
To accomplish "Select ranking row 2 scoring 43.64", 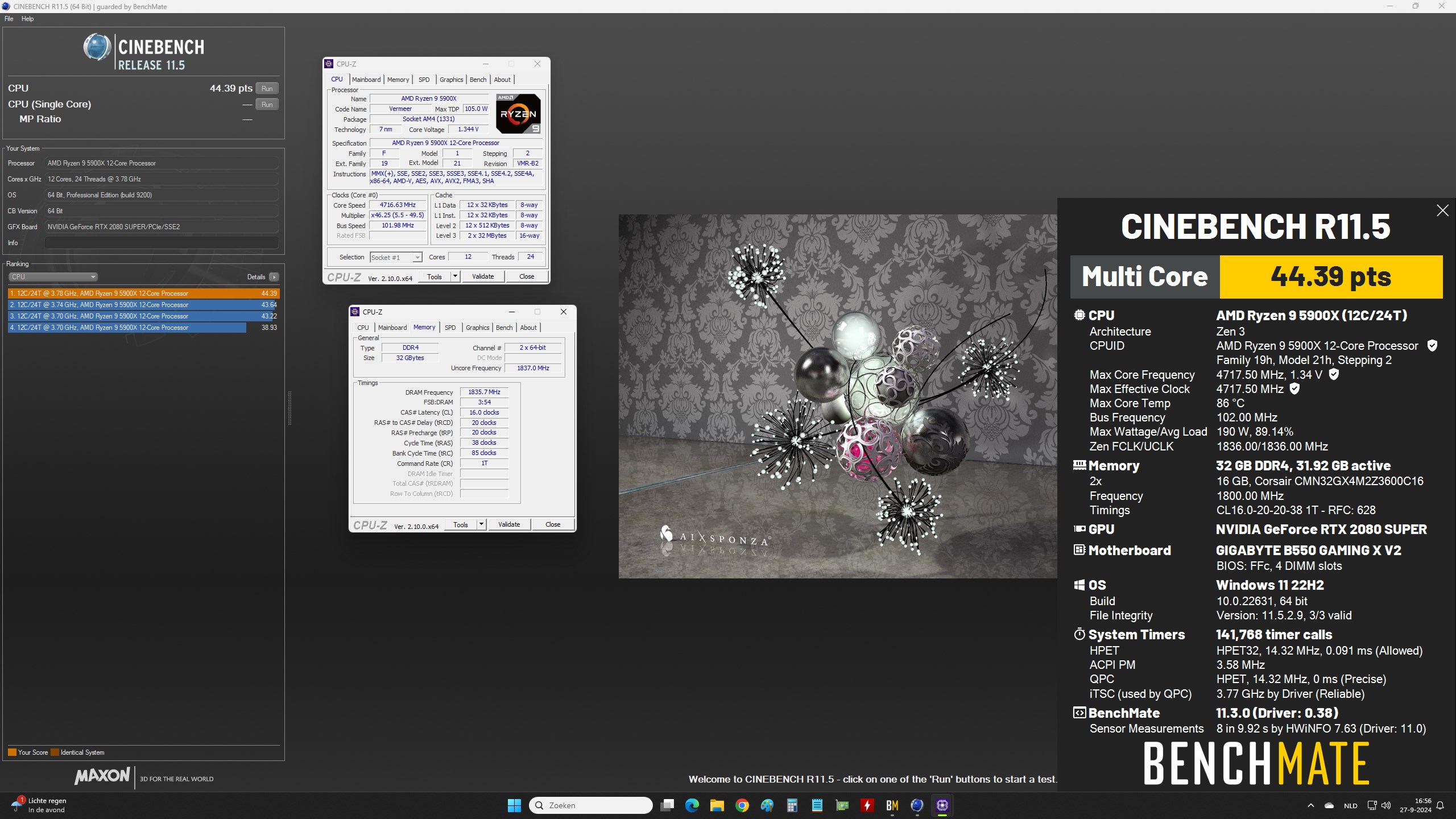I will pyautogui.click(x=143, y=305).
